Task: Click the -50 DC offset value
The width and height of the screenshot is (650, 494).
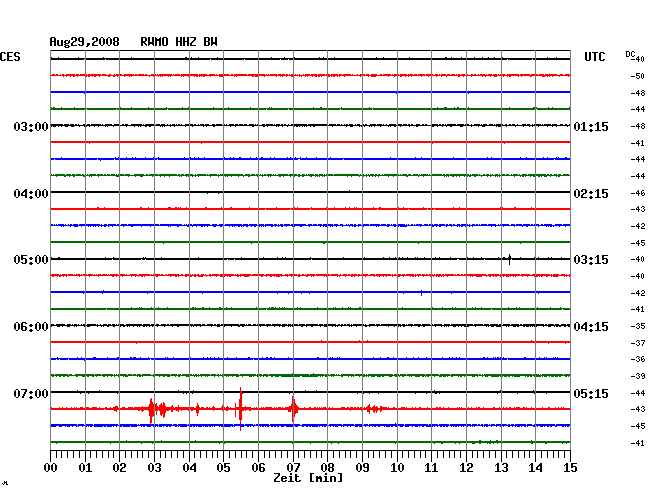Action: 638,76
